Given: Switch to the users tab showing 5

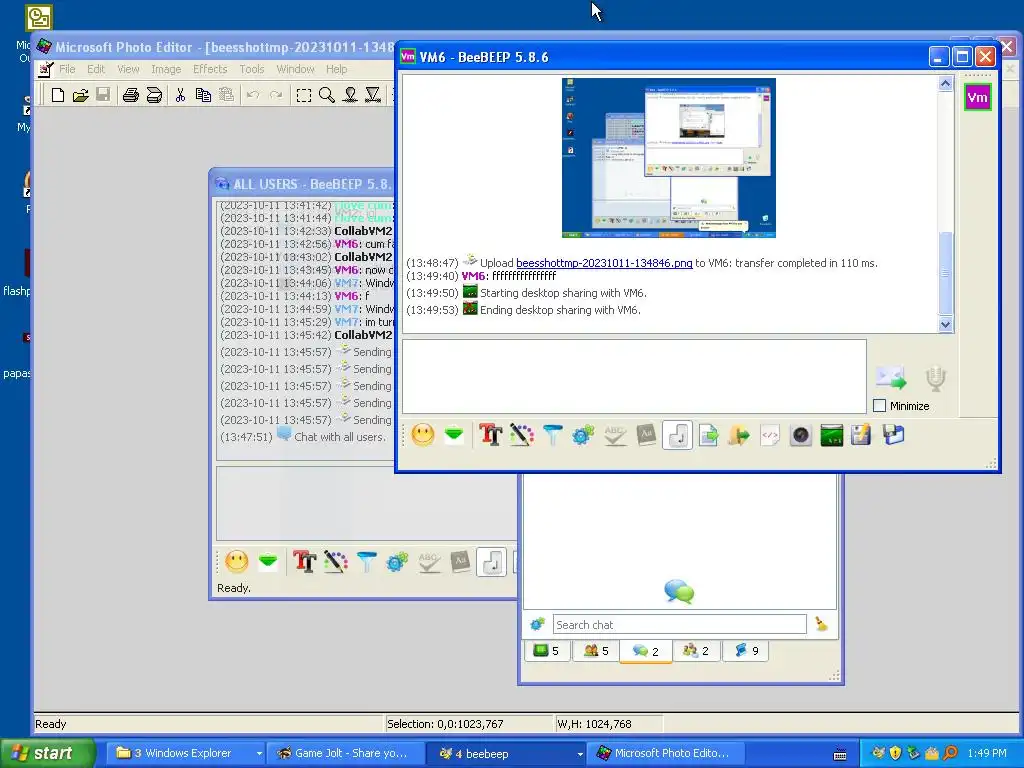Looking at the screenshot, I should click(596, 650).
